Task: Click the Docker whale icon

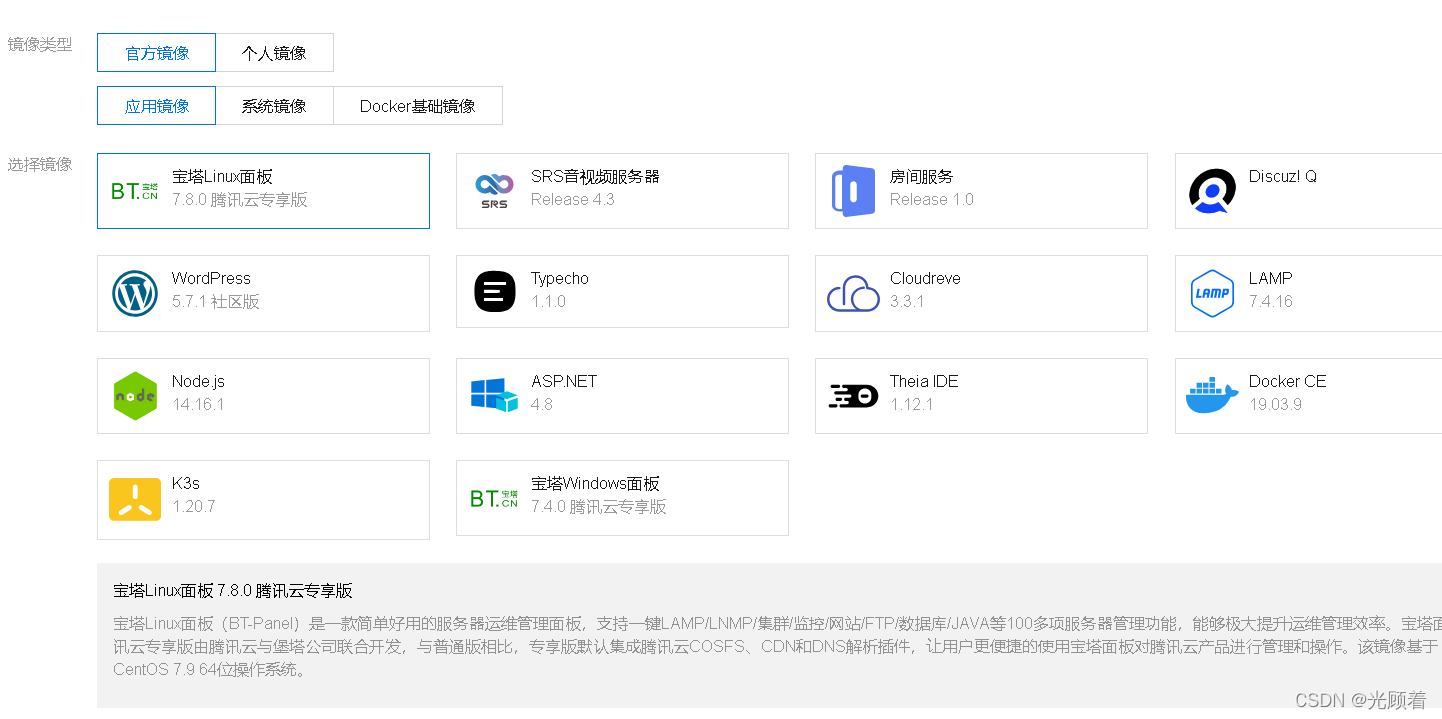Action: coord(1212,396)
